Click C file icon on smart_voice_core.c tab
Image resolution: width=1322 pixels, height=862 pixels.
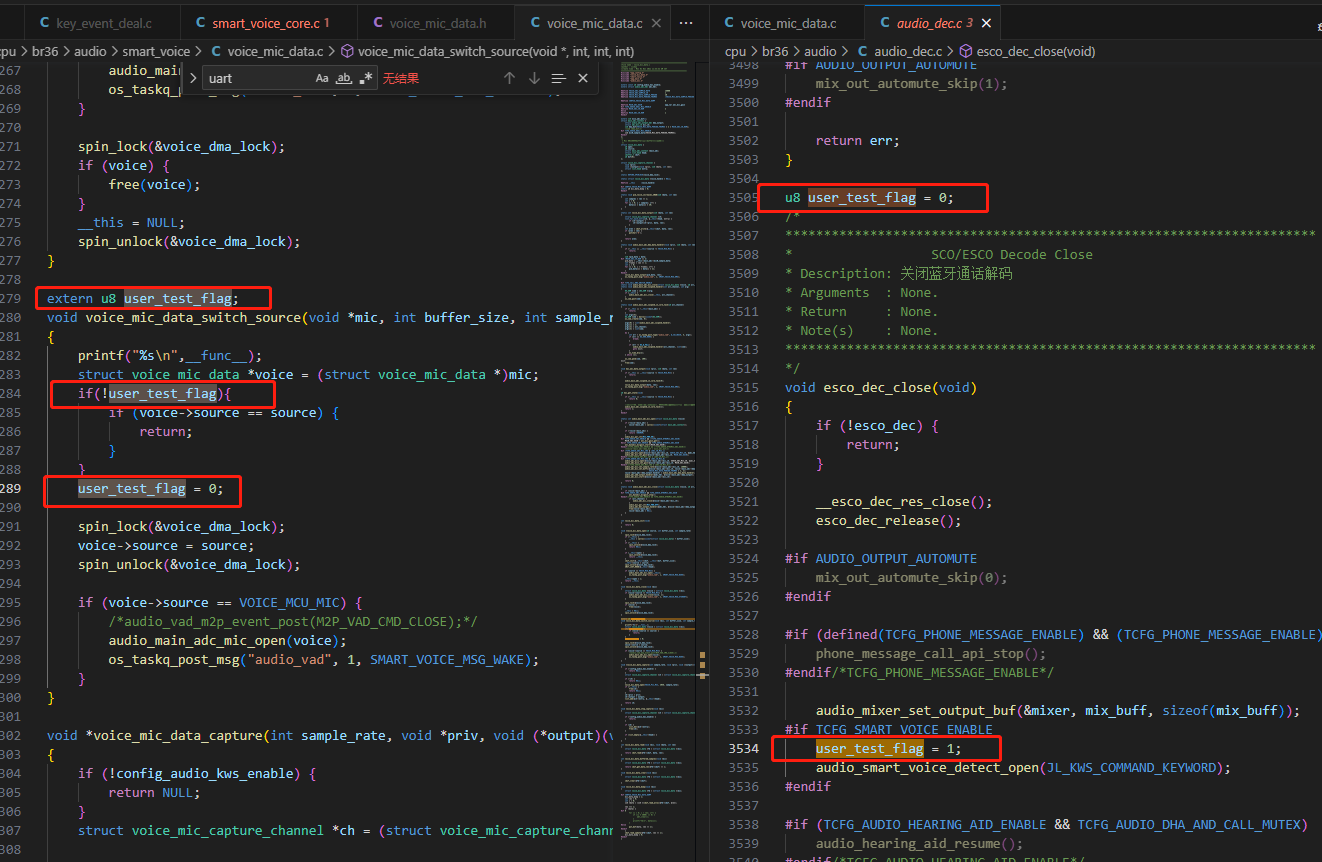pos(198,22)
